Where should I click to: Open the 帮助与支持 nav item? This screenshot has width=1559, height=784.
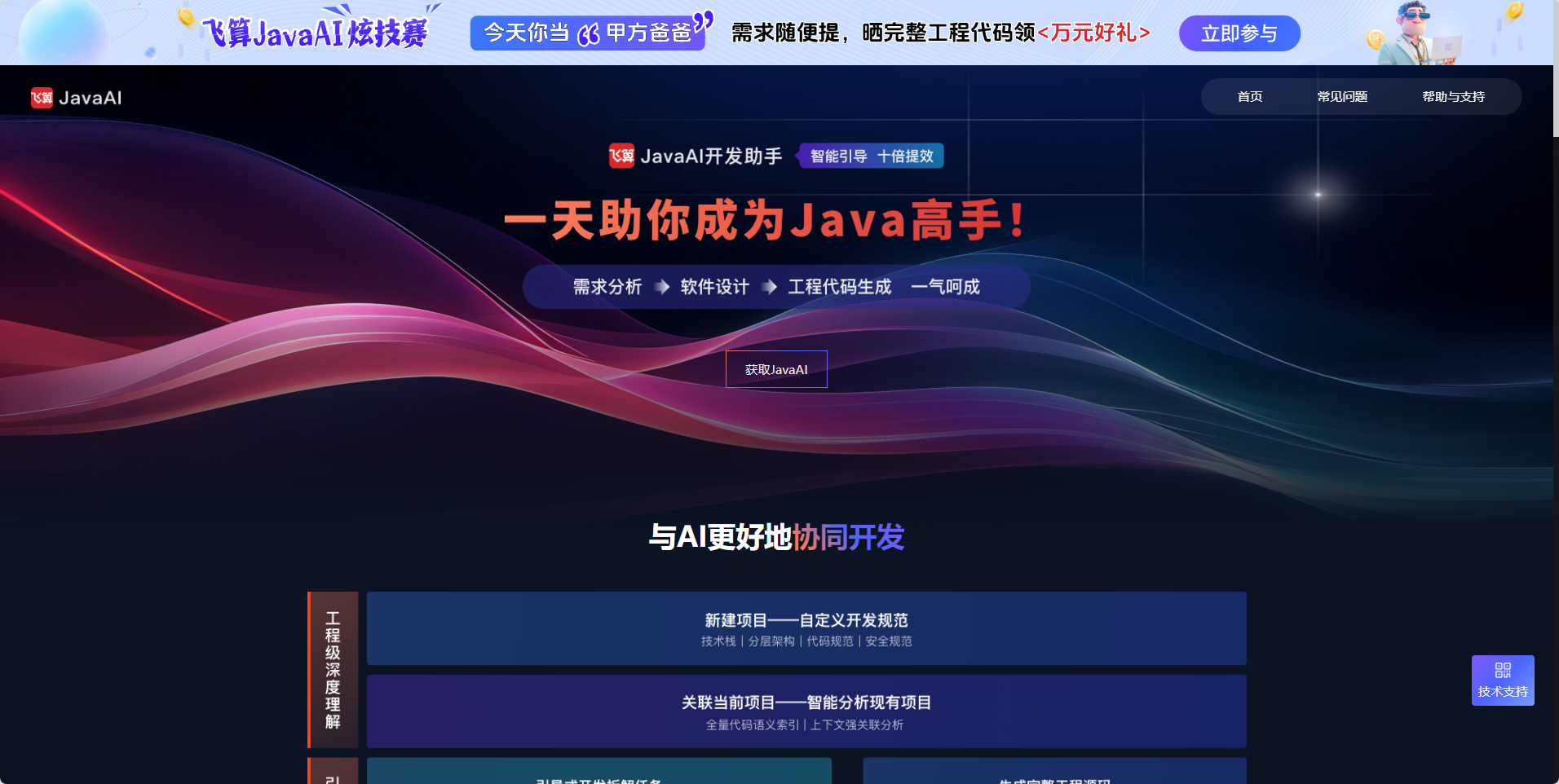(x=1453, y=97)
